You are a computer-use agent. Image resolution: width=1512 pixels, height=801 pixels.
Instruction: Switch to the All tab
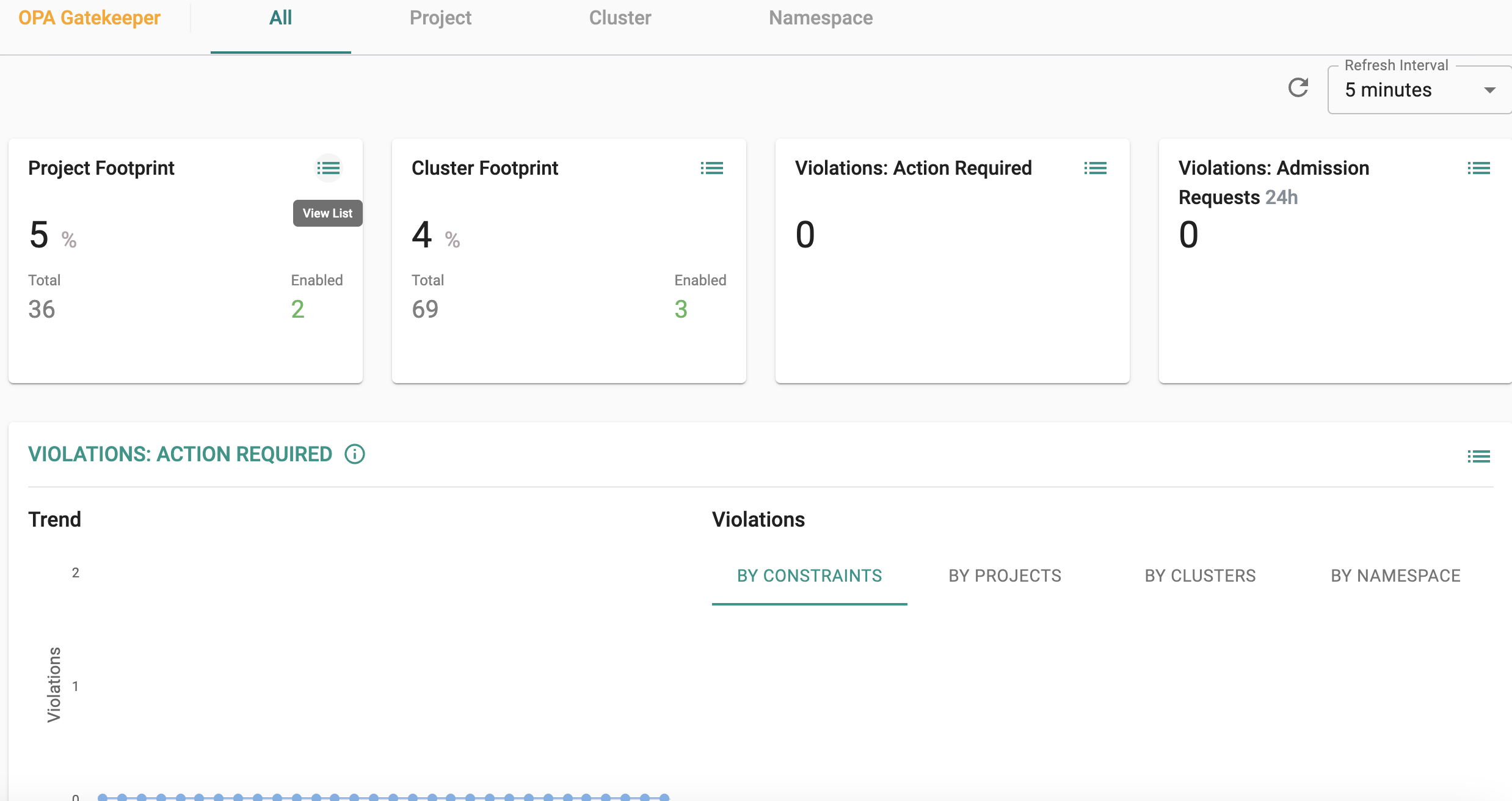coord(281,18)
